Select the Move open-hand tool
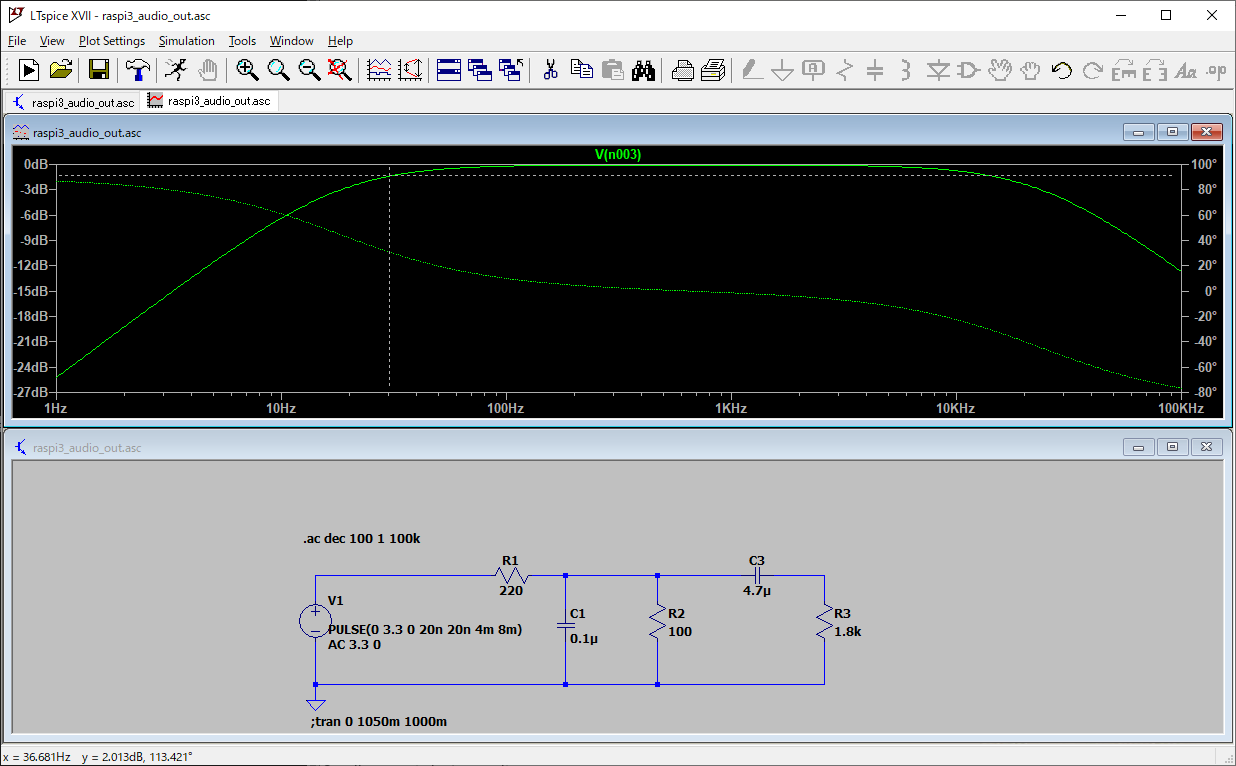This screenshot has width=1236, height=766. (x=1000, y=70)
